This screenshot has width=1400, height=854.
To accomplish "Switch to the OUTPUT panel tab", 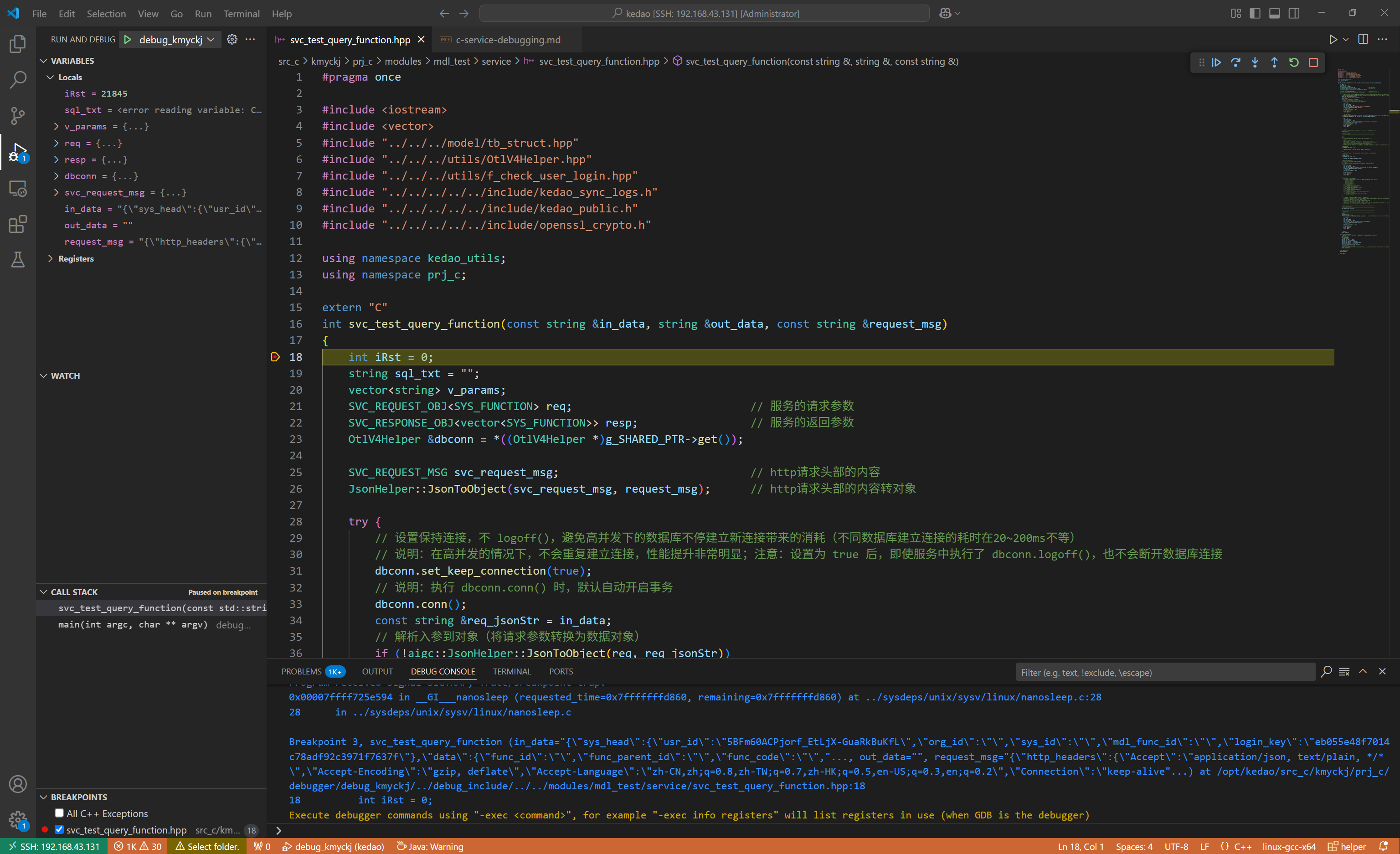I will (377, 672).
